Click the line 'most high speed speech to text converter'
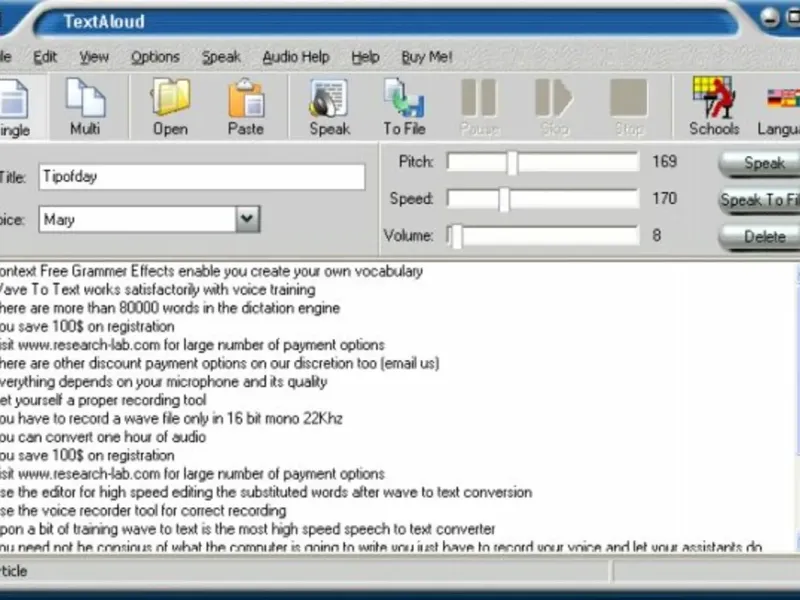 click(x=247, y=529)
